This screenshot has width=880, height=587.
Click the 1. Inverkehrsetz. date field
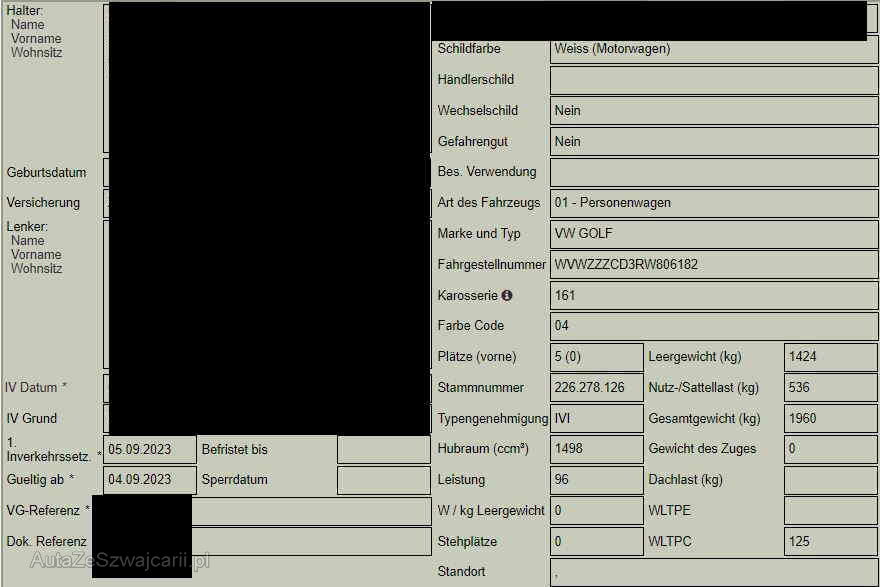pos(150,450)
